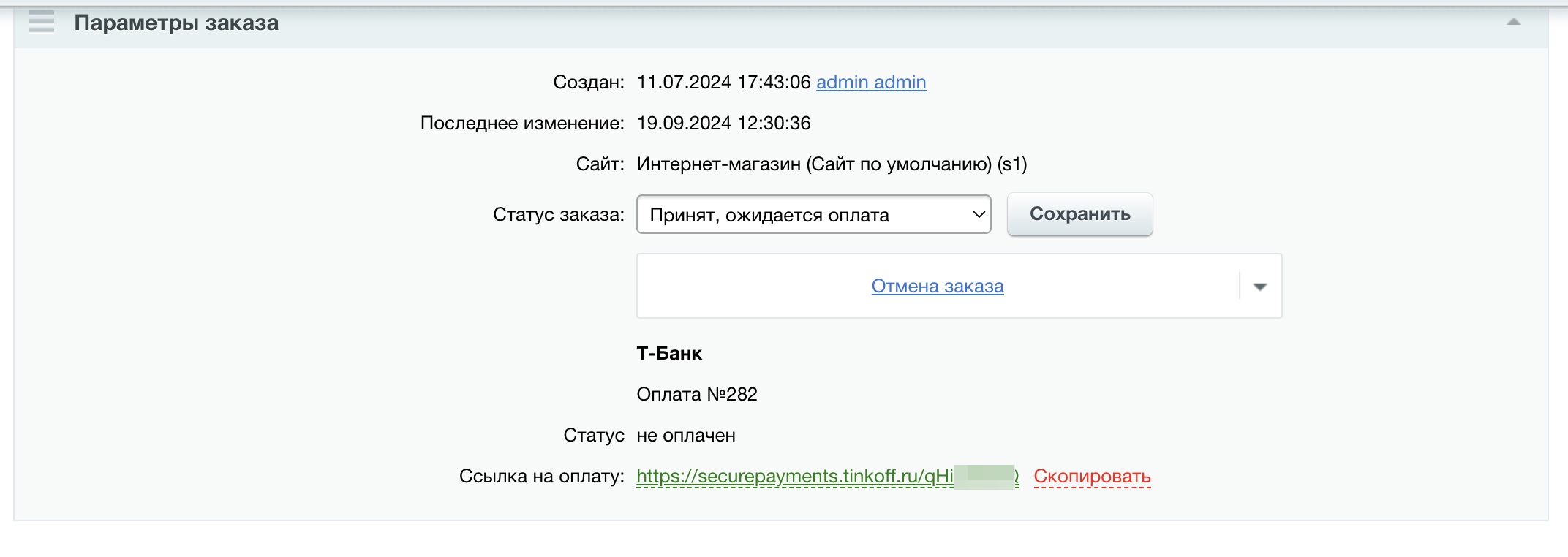The height and width of the screenshot is (557, 1568).
Task: Click the Оплата №282 text
Action: click(696, 395)
